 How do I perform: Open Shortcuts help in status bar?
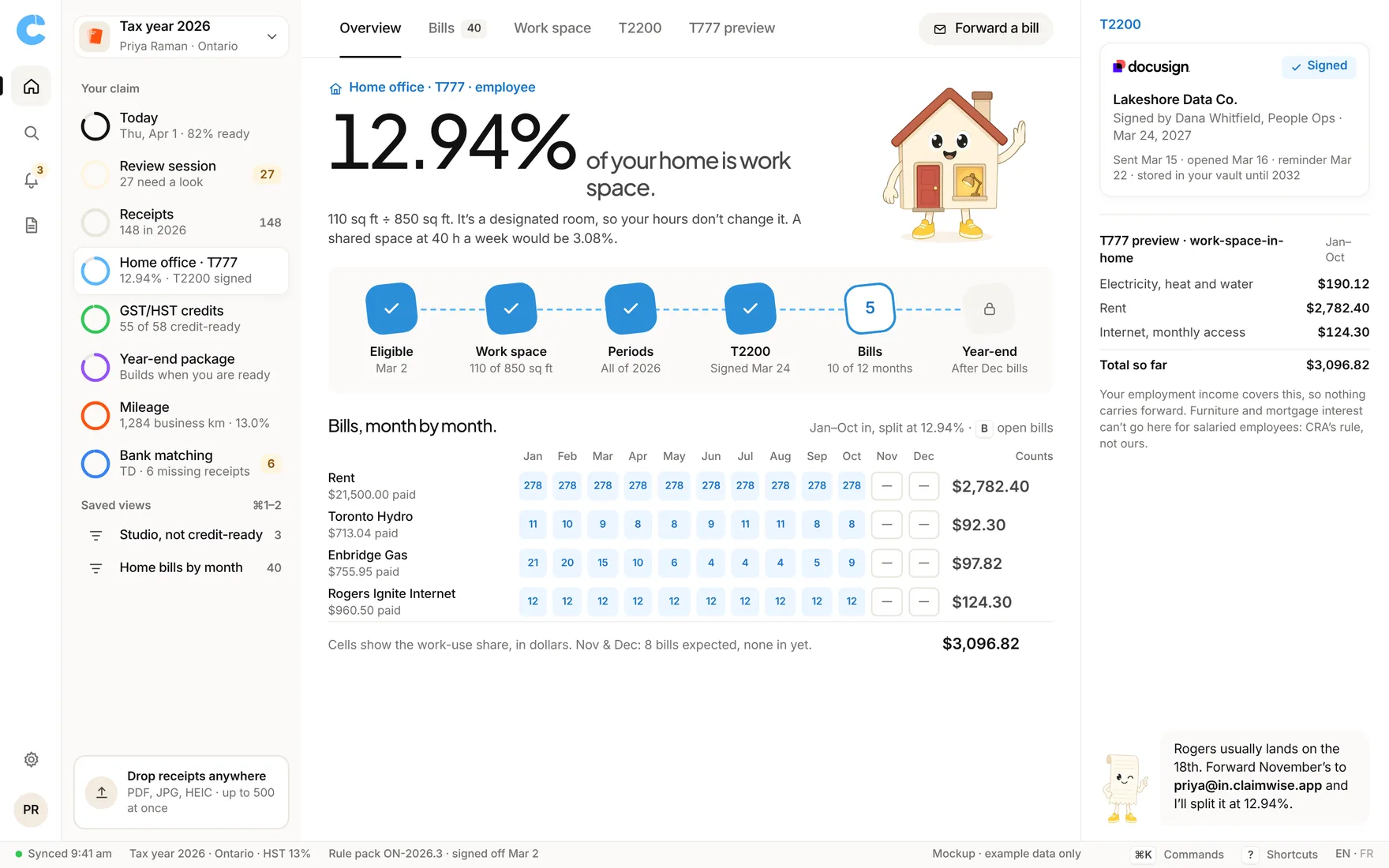(1281, 855)
